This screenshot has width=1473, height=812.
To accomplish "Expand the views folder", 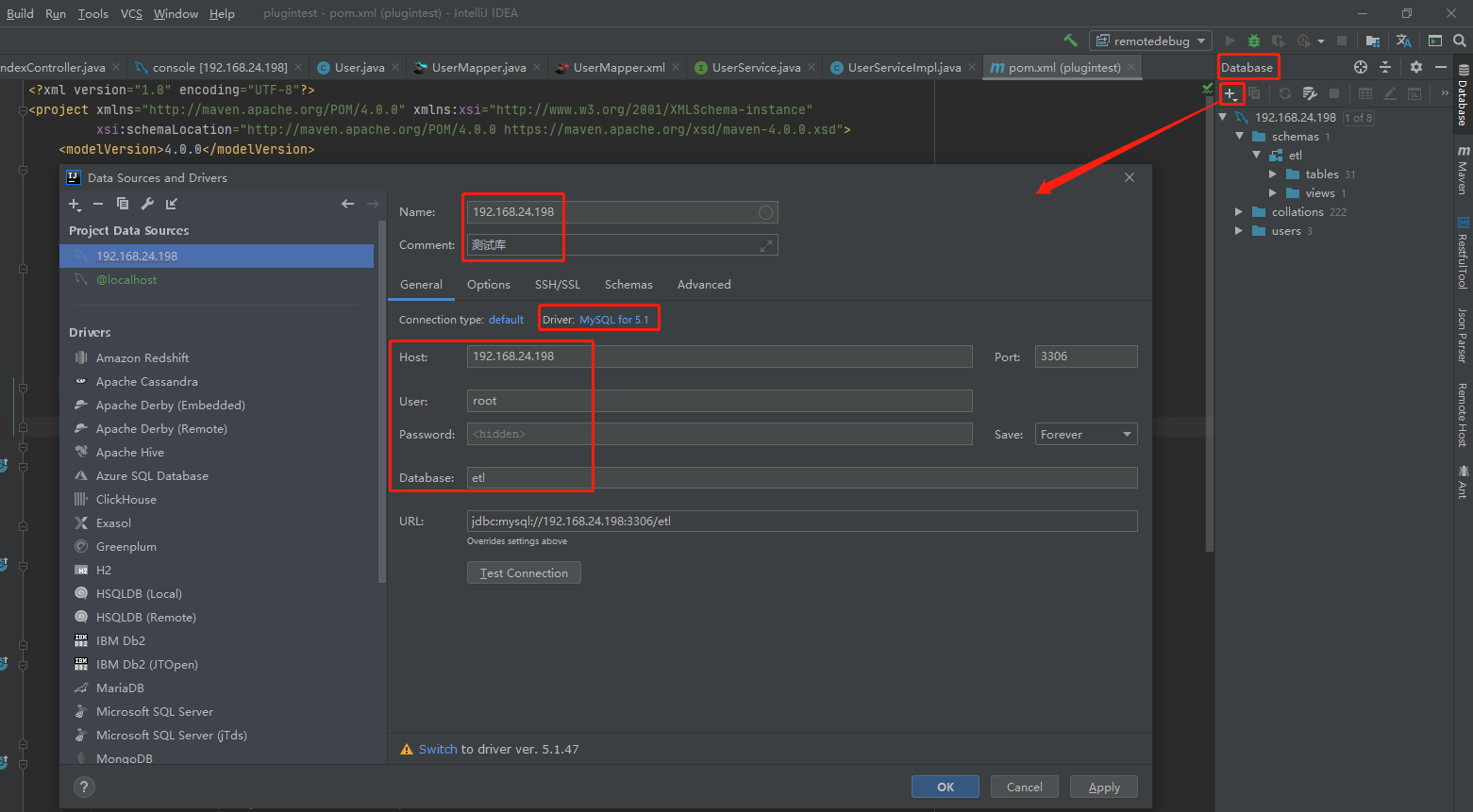I will pyautogui.click(x=1273, y=192).
